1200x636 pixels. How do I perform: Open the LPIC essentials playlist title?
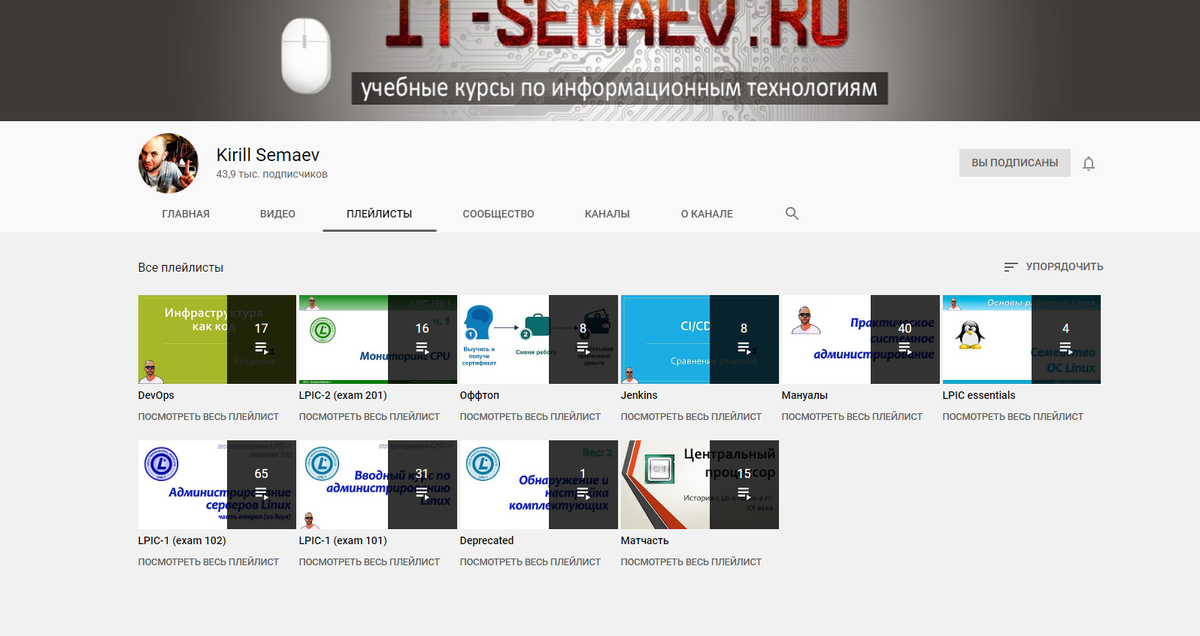click(x=979, y=395)
